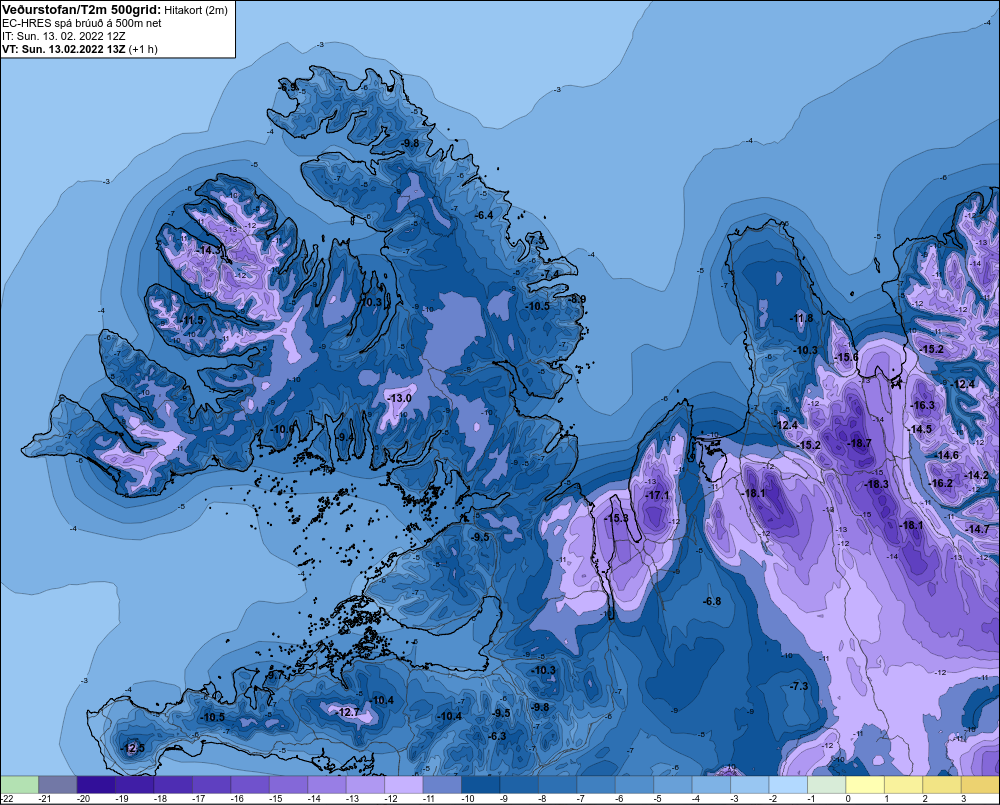Click the '-5' legend scale label

pos(658,799)
